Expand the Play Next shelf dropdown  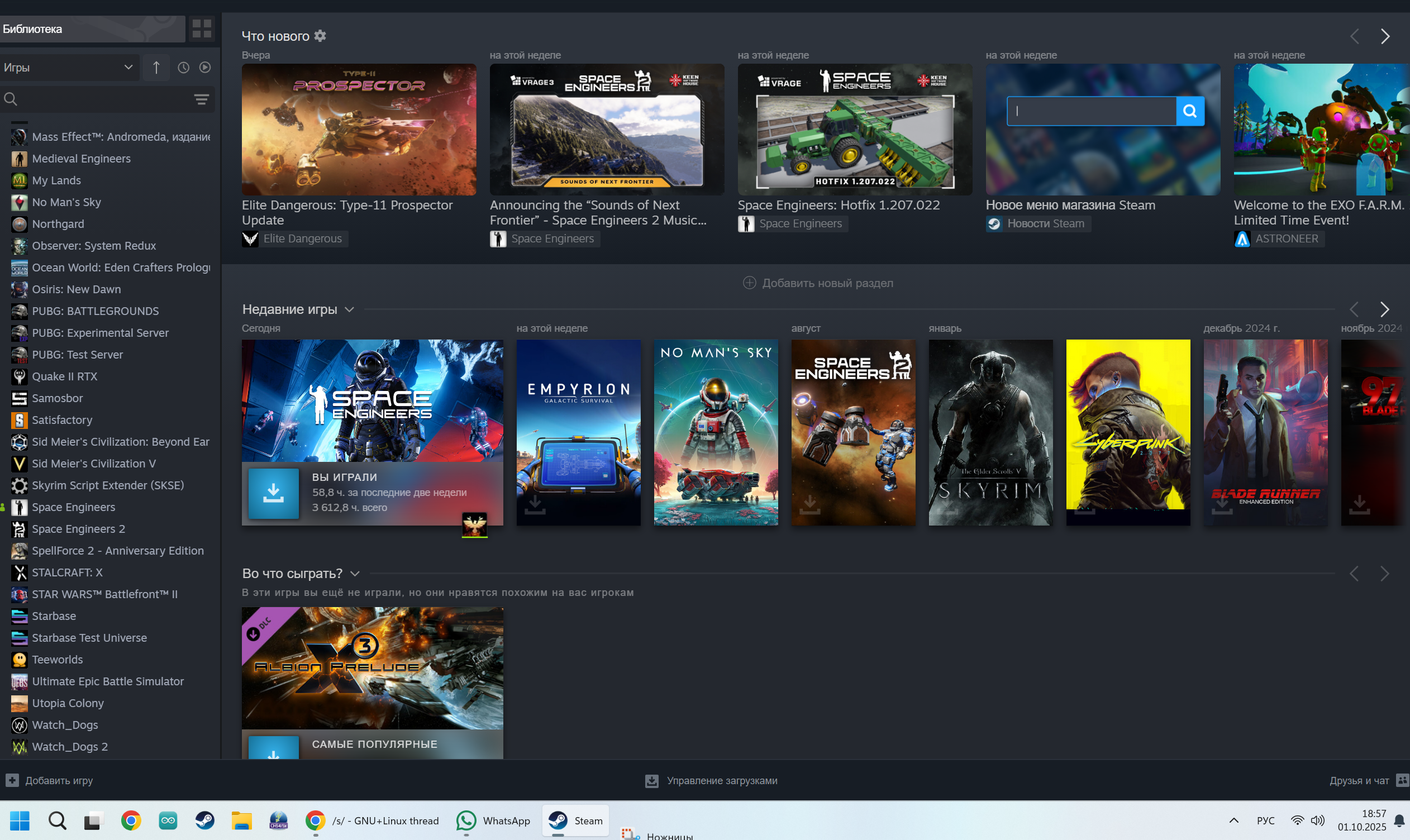[355, 574]
